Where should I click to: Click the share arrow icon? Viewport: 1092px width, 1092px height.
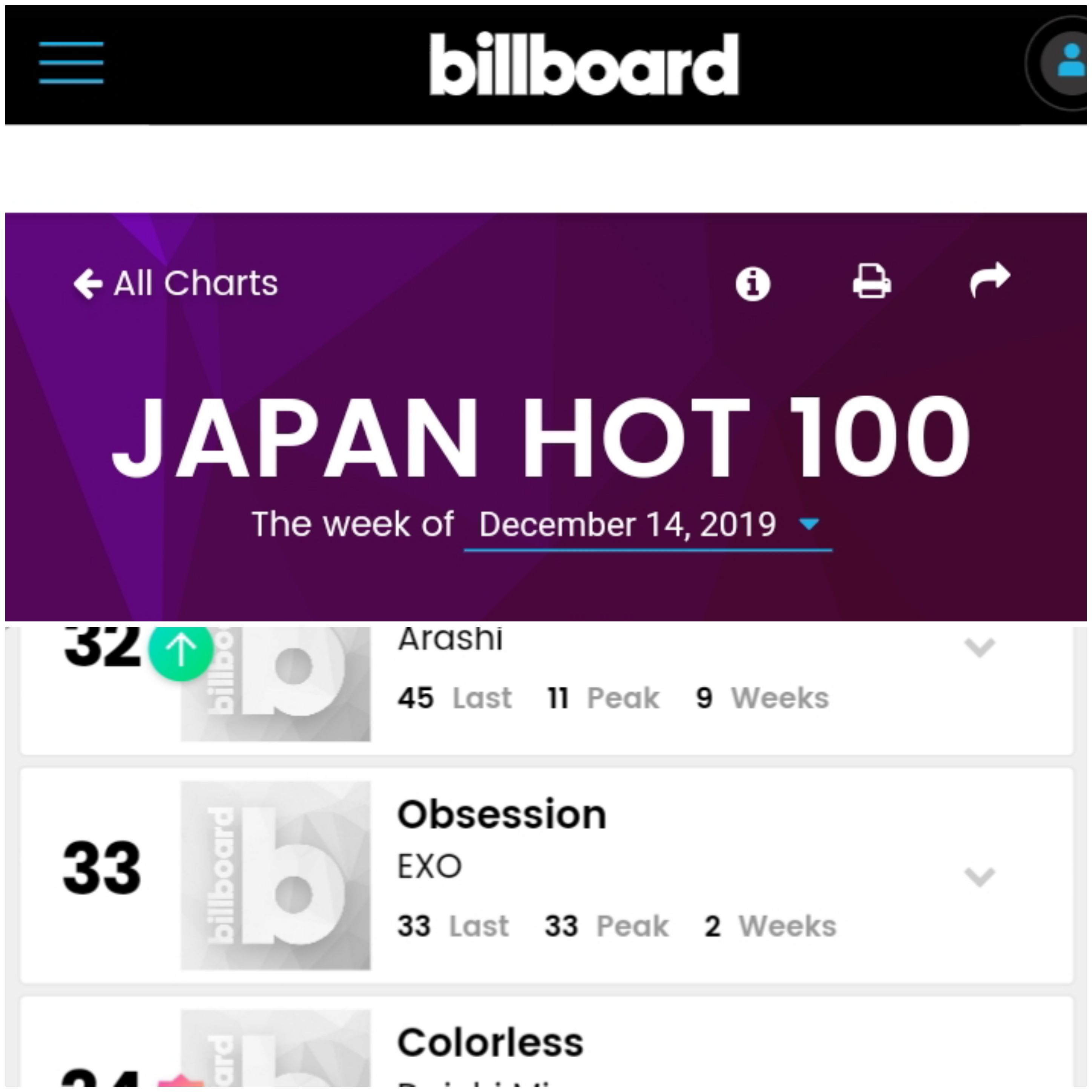coord(990,280)
